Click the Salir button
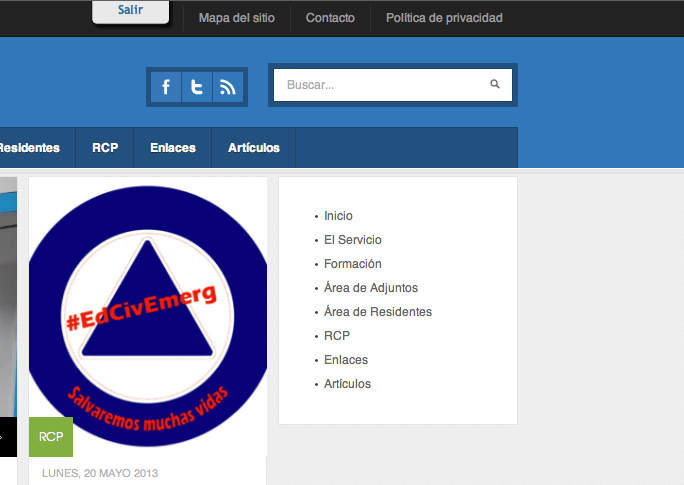 pos(130,10)
